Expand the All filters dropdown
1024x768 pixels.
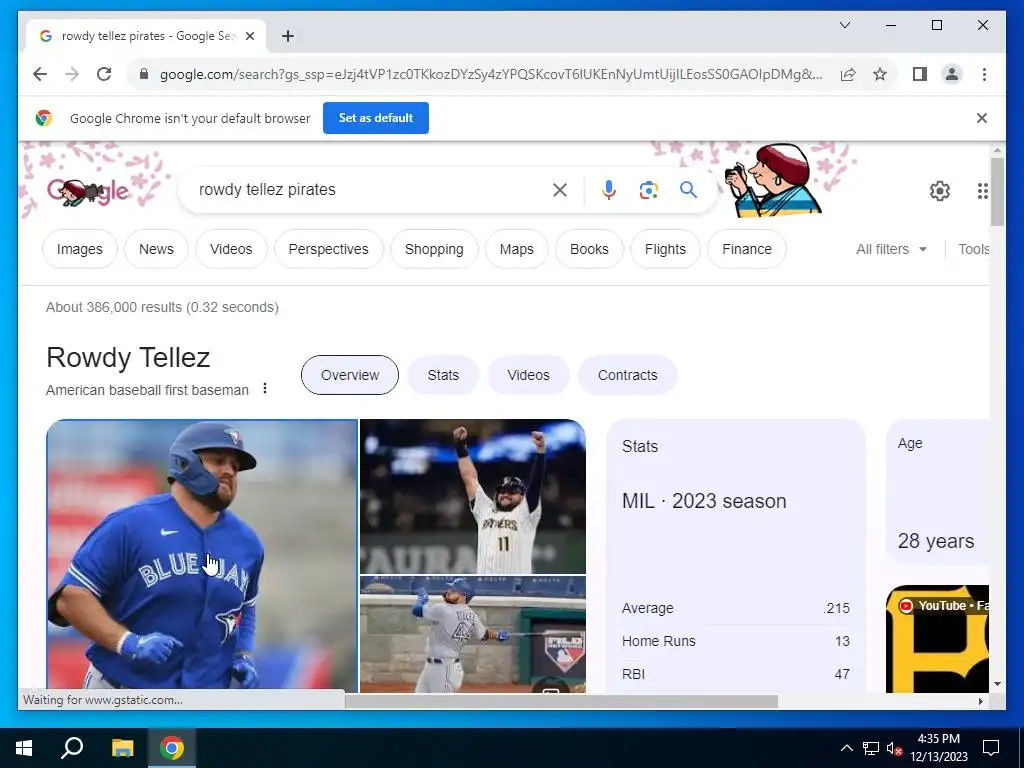tap(891, 249)
